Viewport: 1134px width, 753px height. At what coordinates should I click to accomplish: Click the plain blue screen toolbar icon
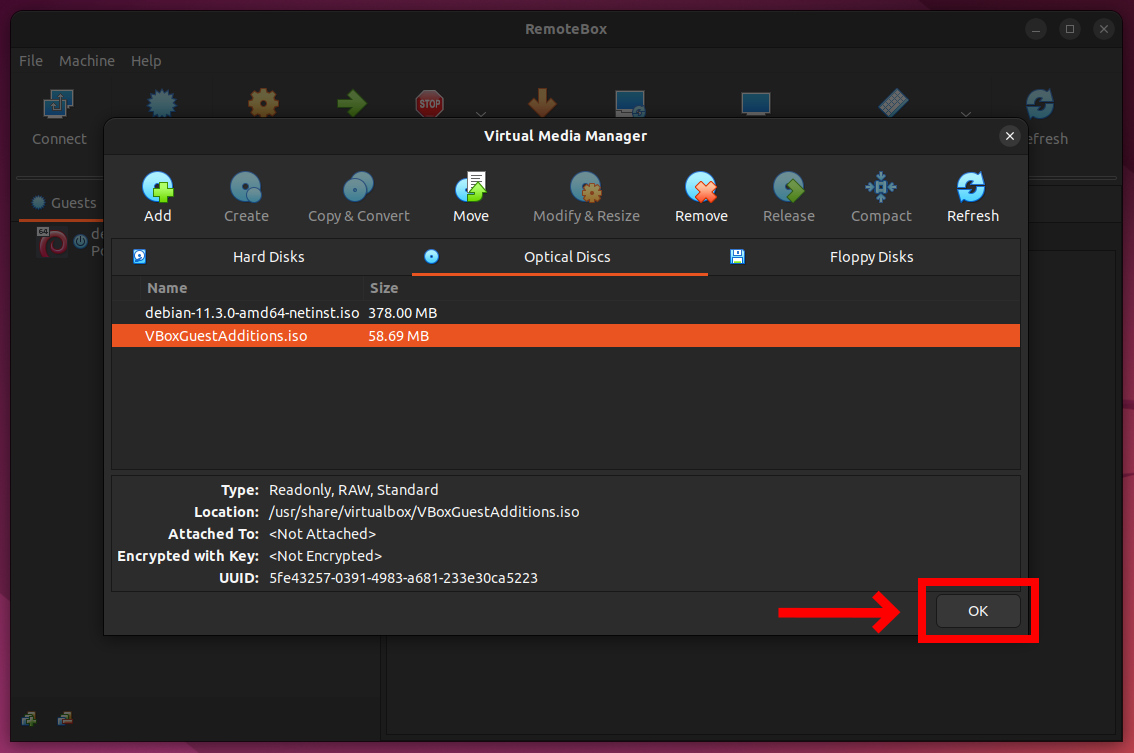click(x=756, y=103)
